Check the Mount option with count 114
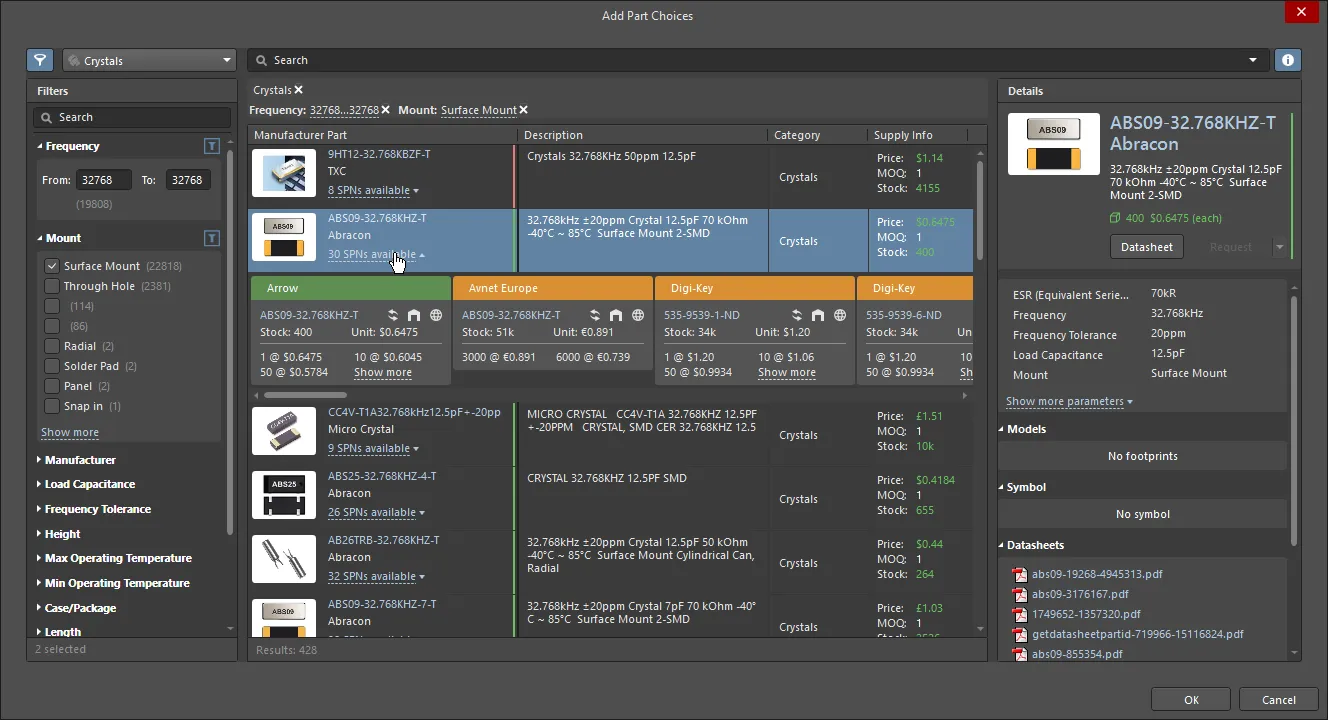Screen dimensions: 1328x720 (52, 306)
